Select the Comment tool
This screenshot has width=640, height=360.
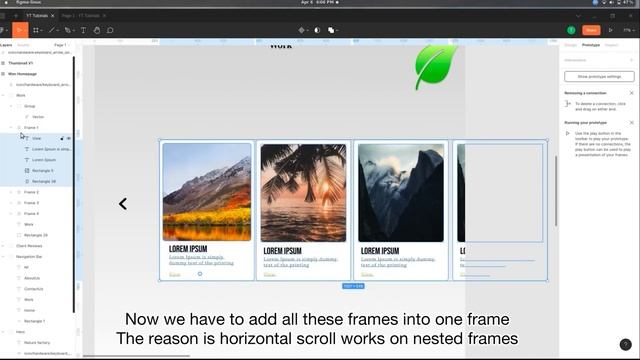tap(110, 30)
